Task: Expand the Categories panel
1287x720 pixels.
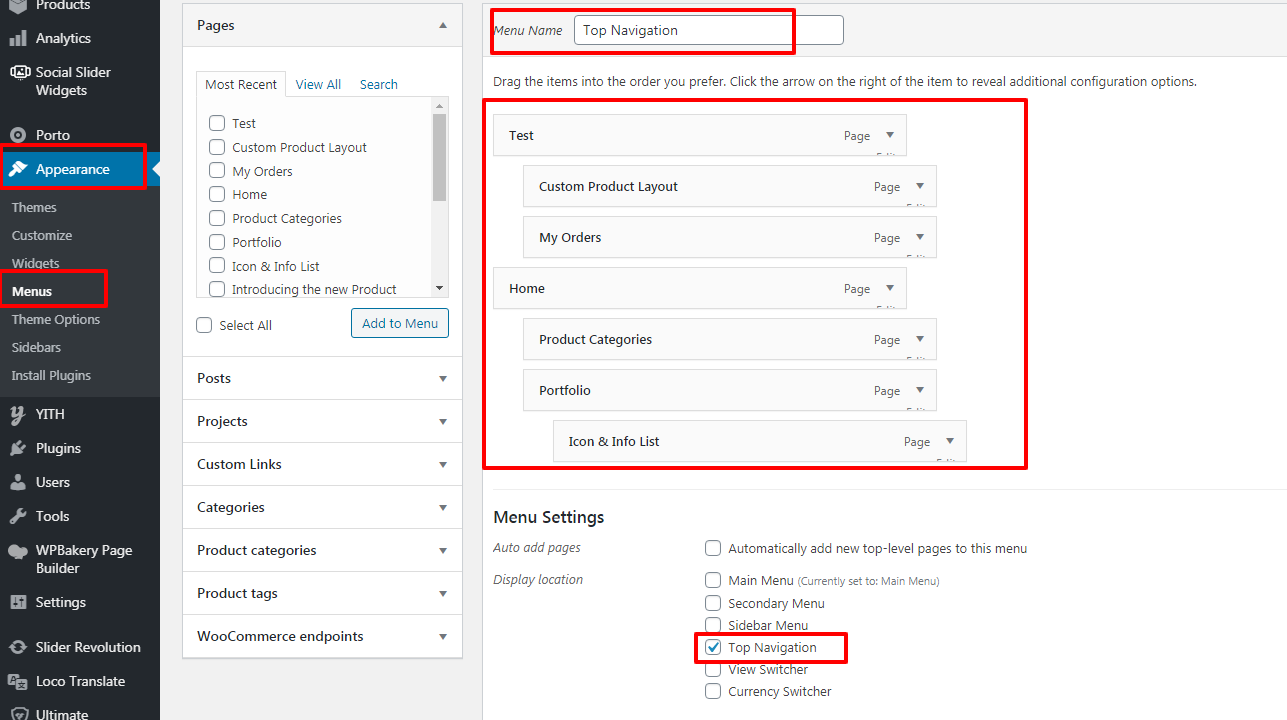Action: click(x=443, y=507)
